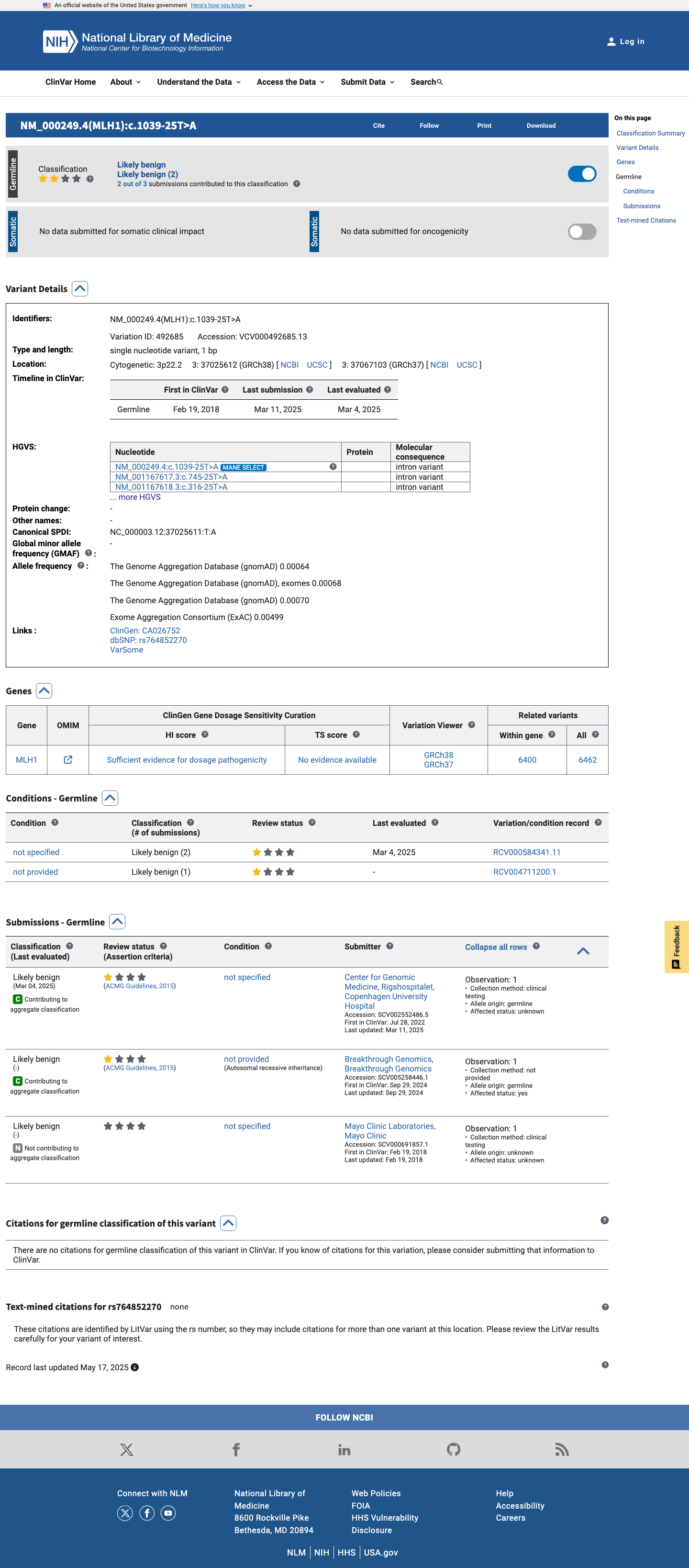Click the help icon beside Submitter column

390,946
